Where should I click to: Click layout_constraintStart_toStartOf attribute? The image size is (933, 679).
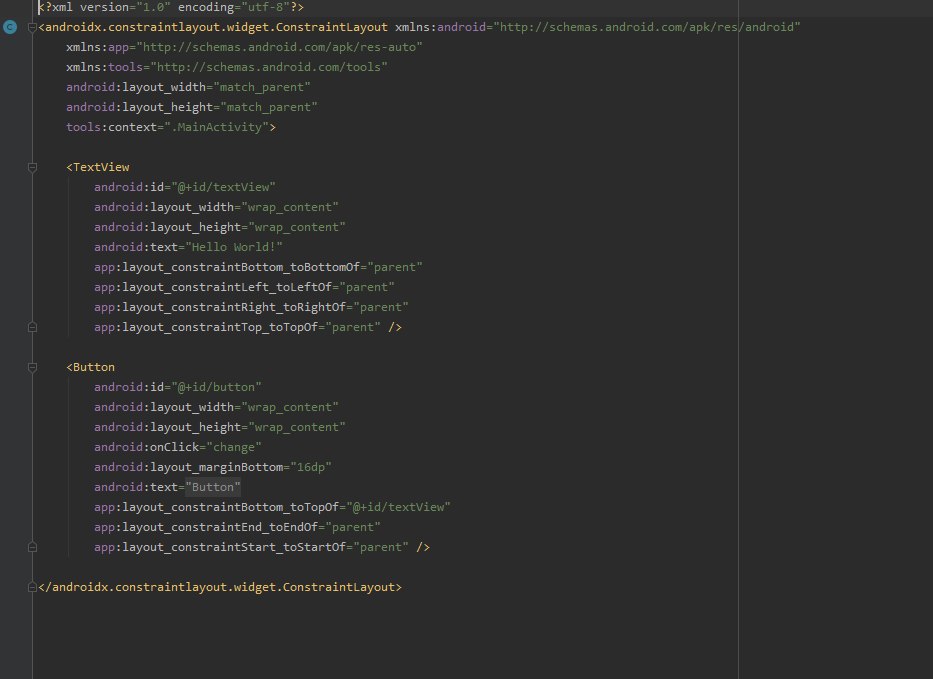(x=251, y=547)
